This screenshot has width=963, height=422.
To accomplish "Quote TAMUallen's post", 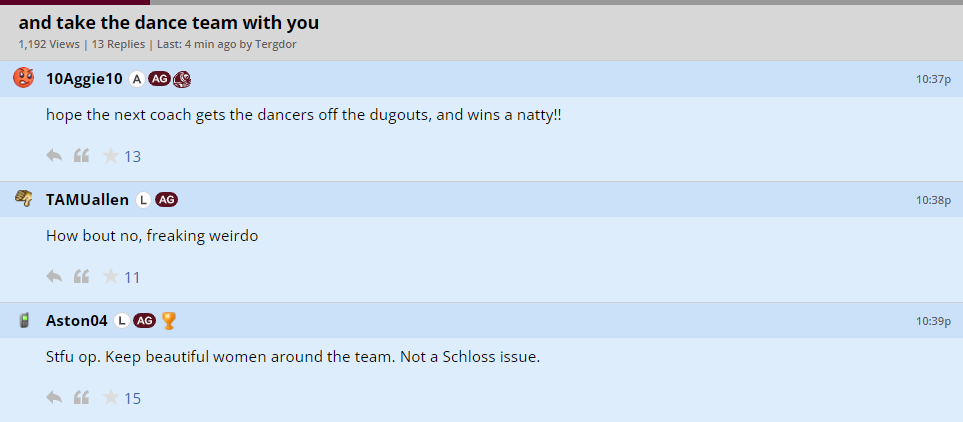I will point(82,277).
